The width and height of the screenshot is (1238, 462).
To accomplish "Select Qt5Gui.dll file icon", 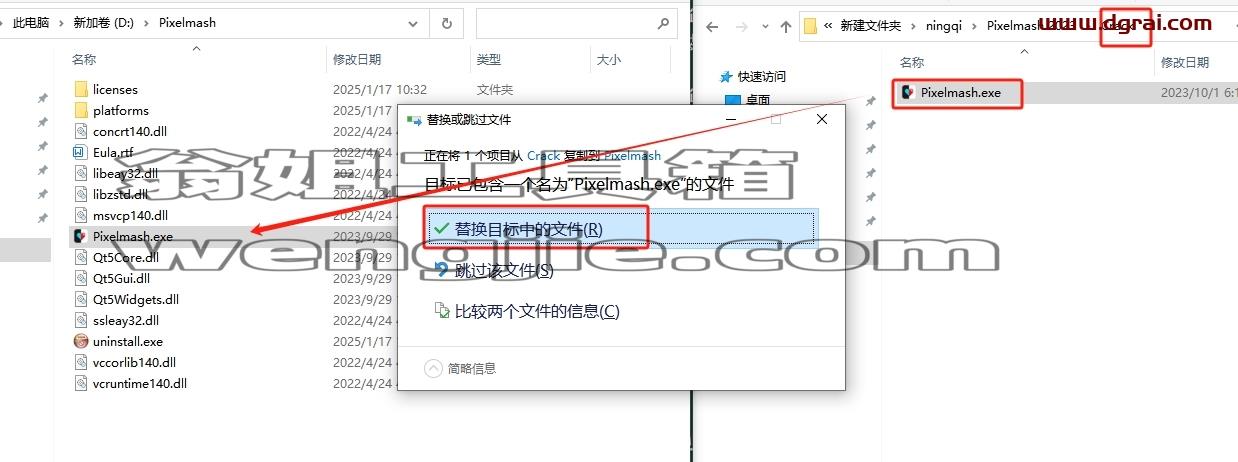I will click(82, 278).
